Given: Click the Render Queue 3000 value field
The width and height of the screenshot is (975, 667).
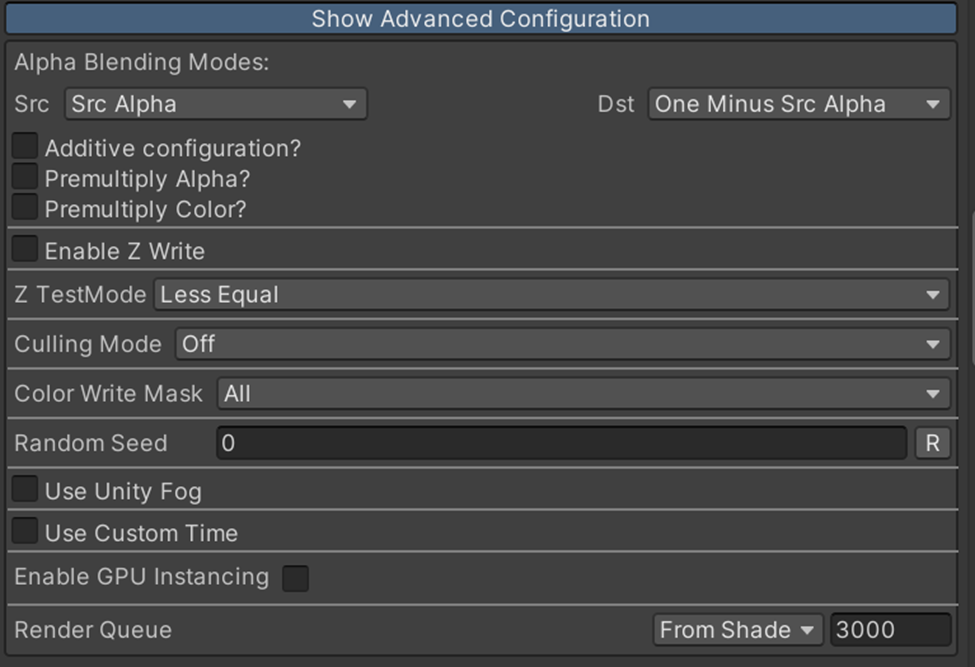Looking at the screenshot, I should [x=890, y=630].
